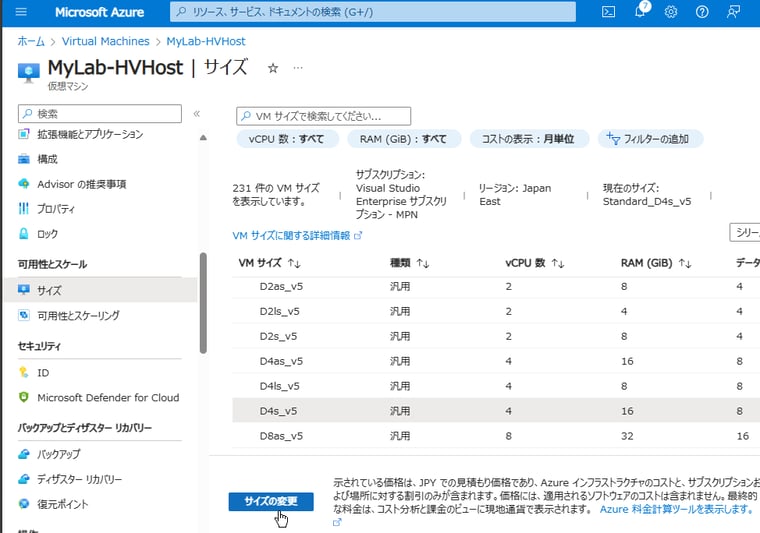Favorite this page with the star icon
The image size is (760, 533).
(x=273, y=68)
